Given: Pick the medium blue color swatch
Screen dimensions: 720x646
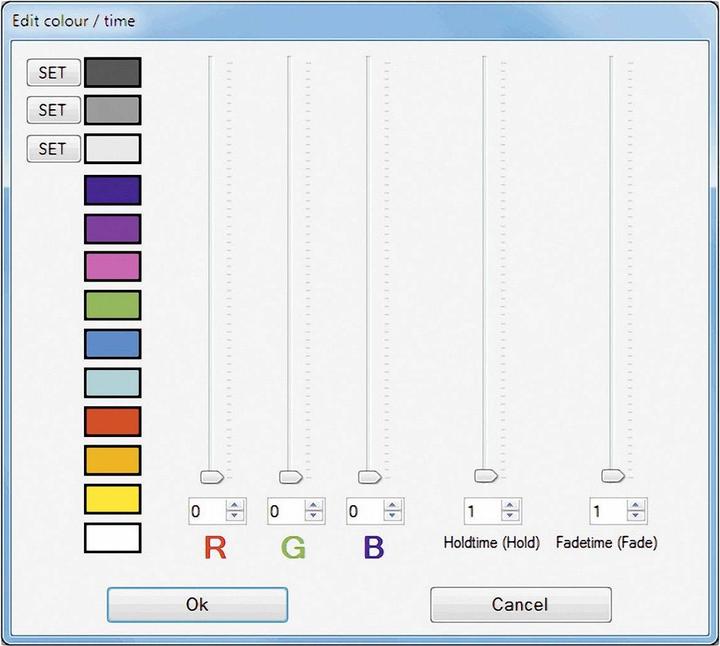Looking at the screenshot, I should tap(112, 344).
